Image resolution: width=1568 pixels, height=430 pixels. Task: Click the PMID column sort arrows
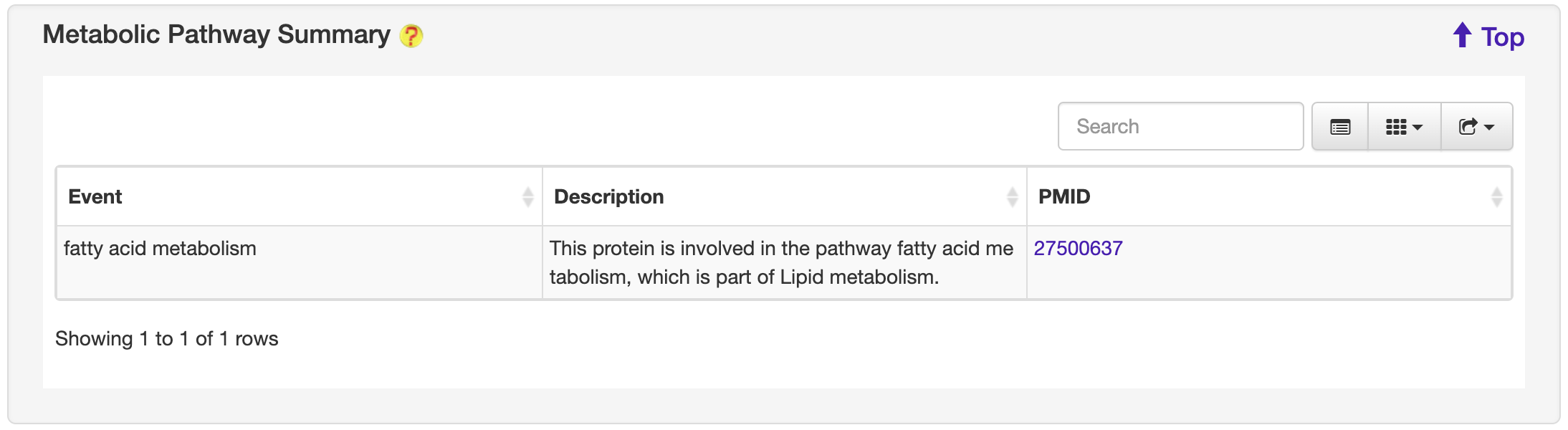pos(1496,197)
